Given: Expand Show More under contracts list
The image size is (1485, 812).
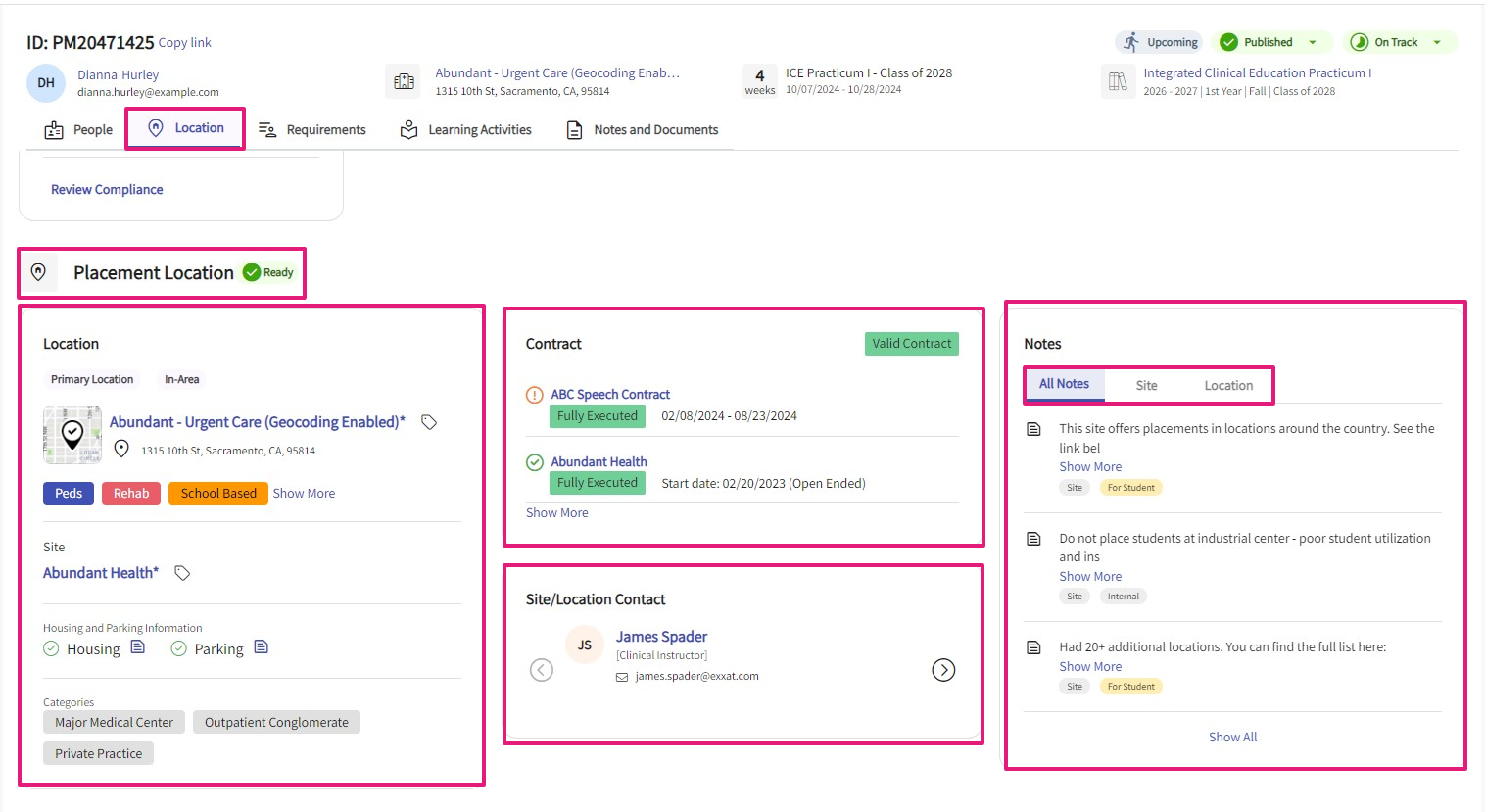Looking at the screenshot, I should coord(556,513).
